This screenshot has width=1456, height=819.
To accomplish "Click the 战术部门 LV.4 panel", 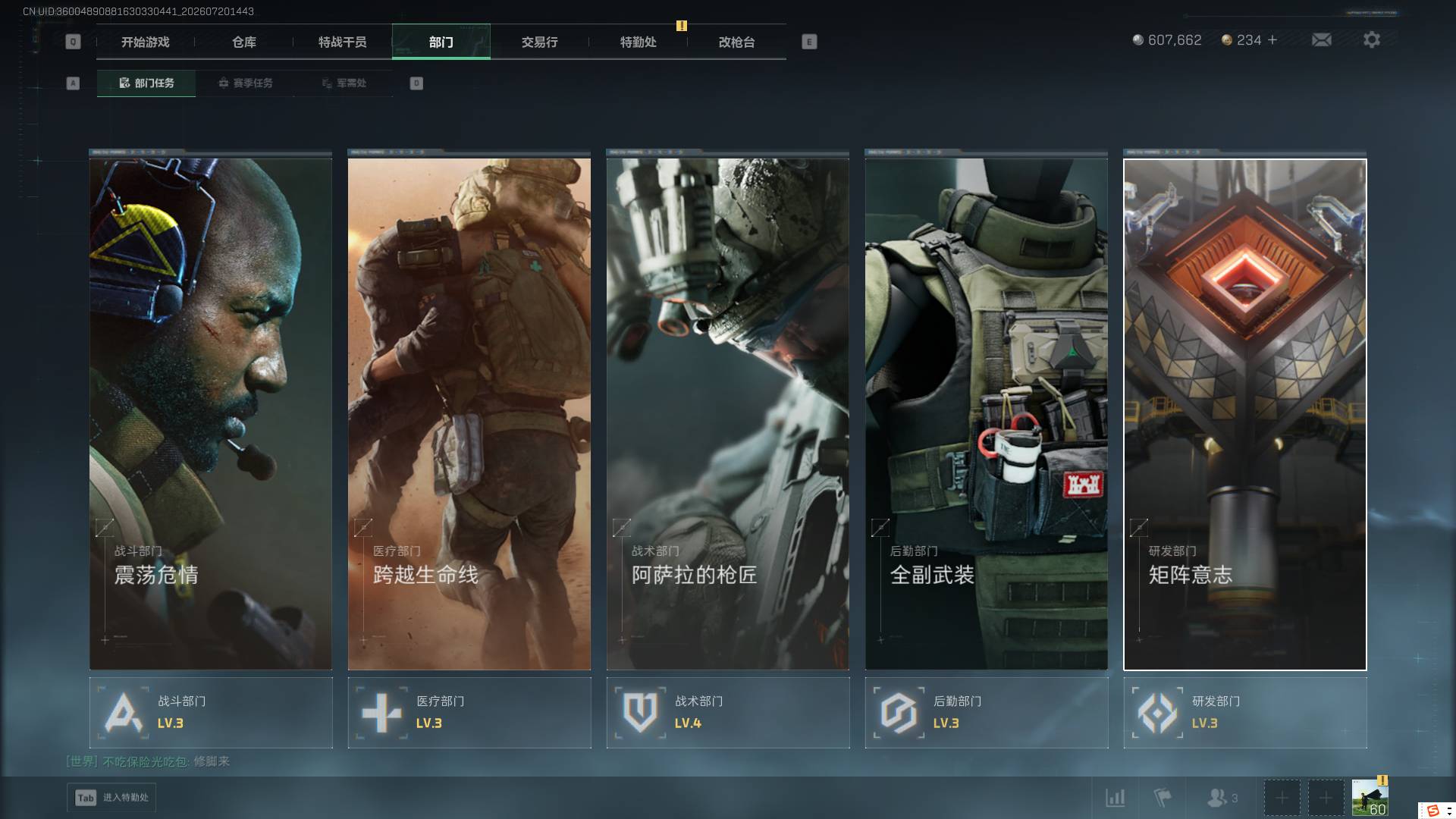I will click(728, 713).
